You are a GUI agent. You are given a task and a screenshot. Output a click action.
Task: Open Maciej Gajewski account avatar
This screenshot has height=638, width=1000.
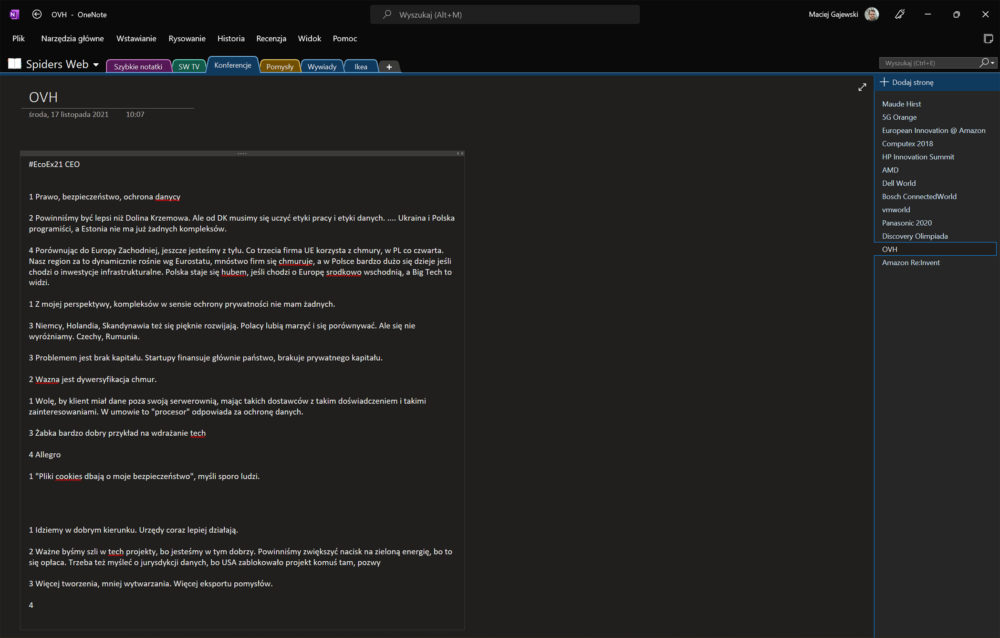(872, 14)
